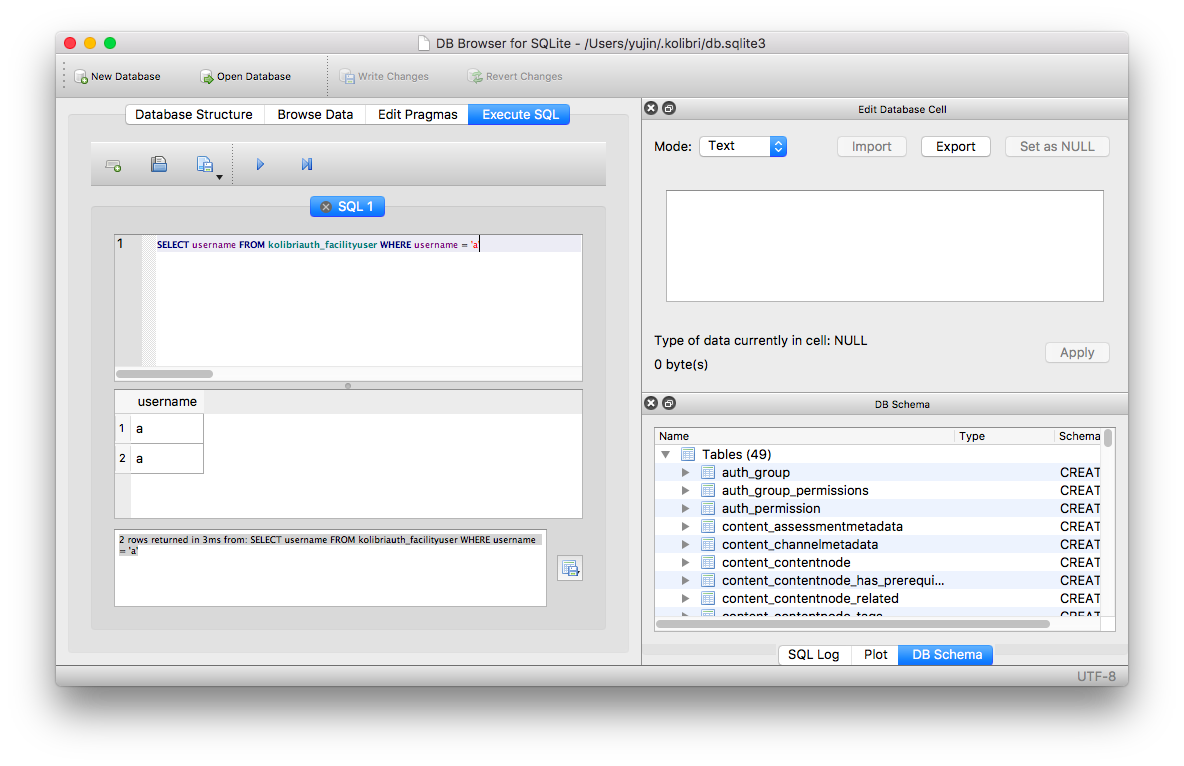Screen dimensions: 1184x766
Task: Close the DB Schema panel
Action: coord(651,403)
